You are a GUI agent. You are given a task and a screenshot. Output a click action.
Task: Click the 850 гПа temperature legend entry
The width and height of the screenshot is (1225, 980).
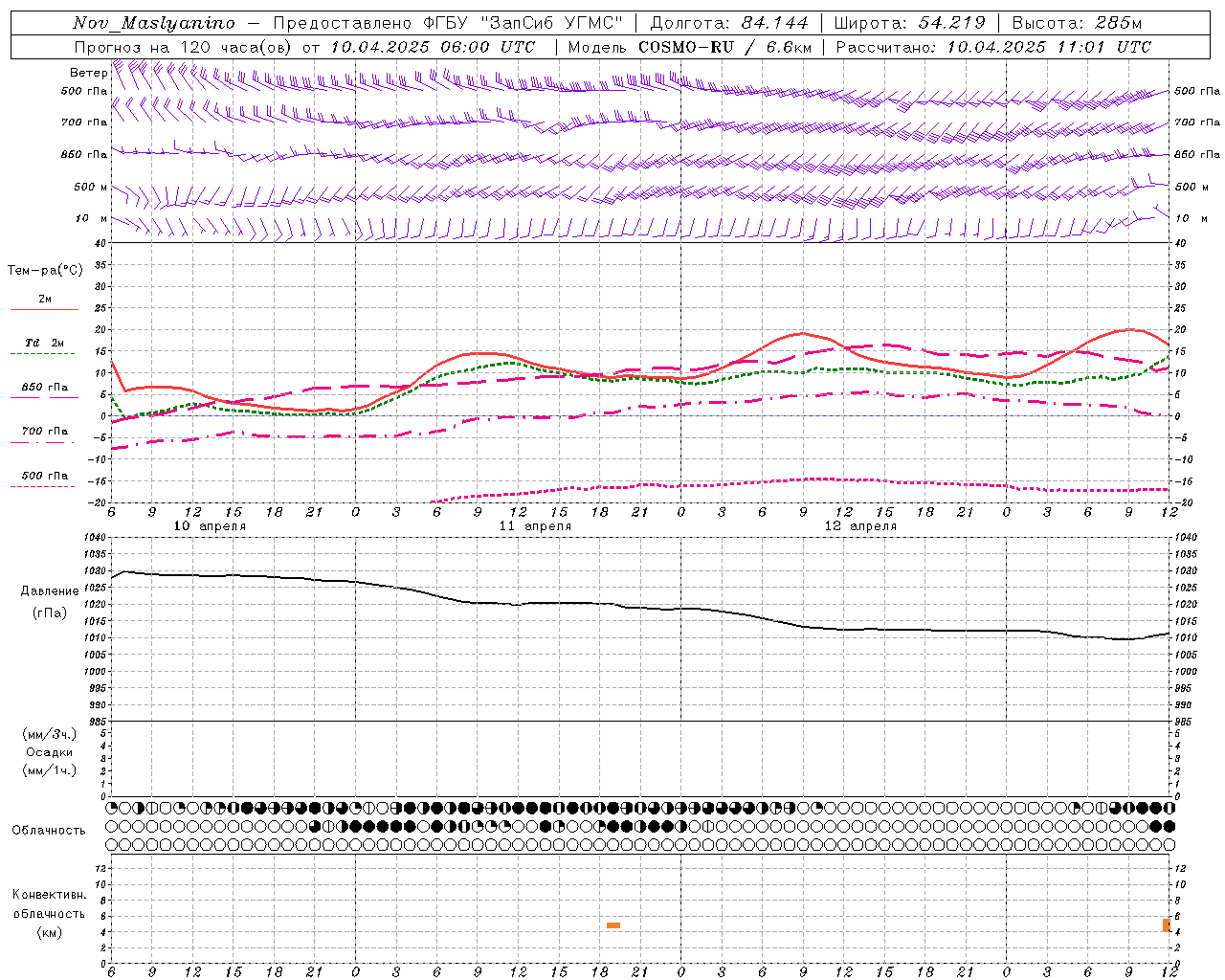tap(45, 388)
